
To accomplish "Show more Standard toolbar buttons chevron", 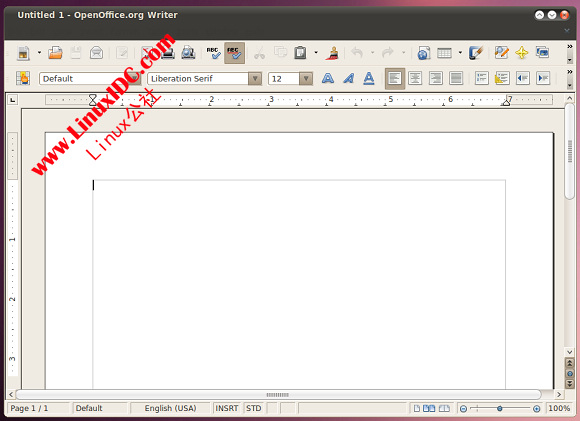I will [570, 47].
